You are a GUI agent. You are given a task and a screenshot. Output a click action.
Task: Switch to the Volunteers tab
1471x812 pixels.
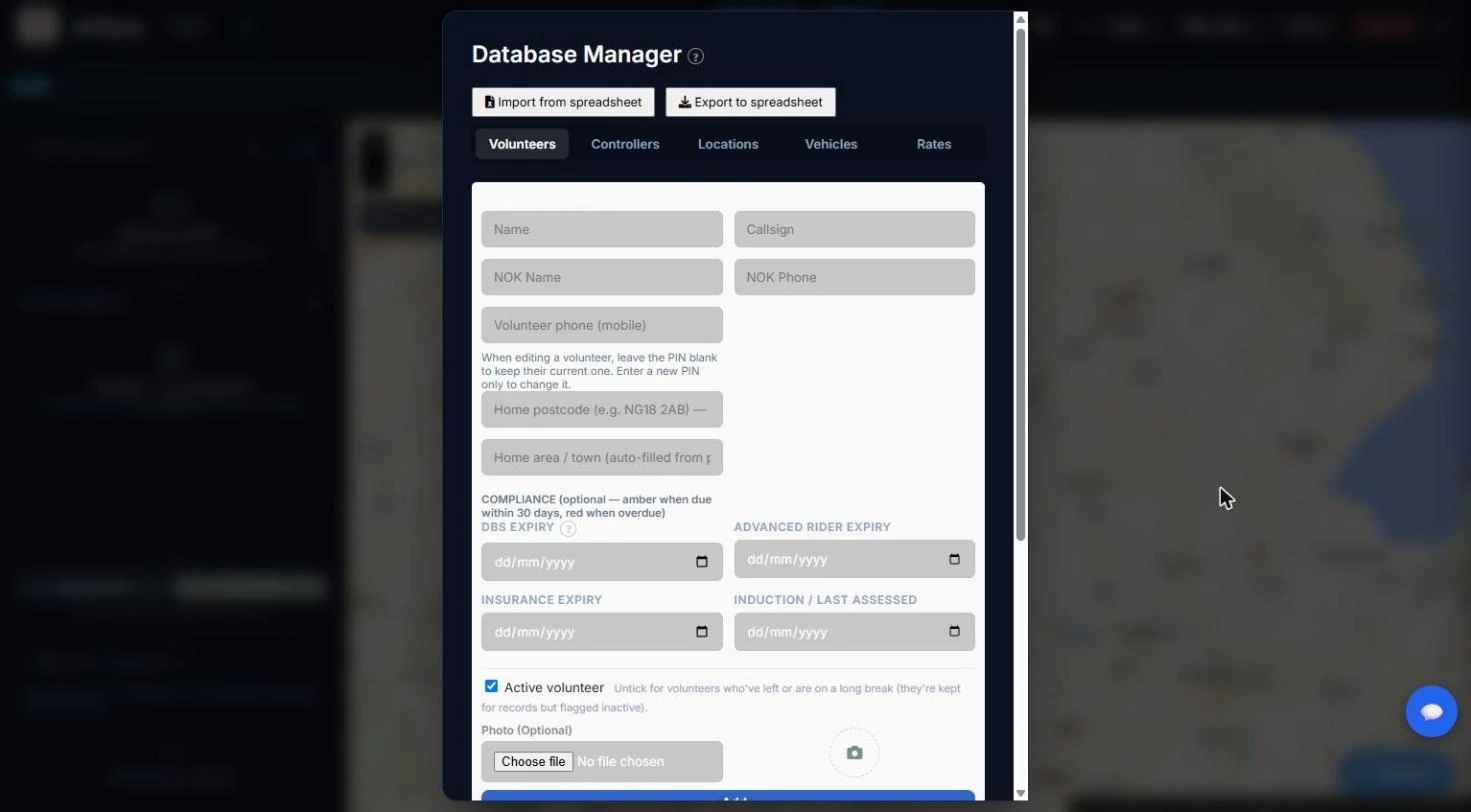coord(522,144)
